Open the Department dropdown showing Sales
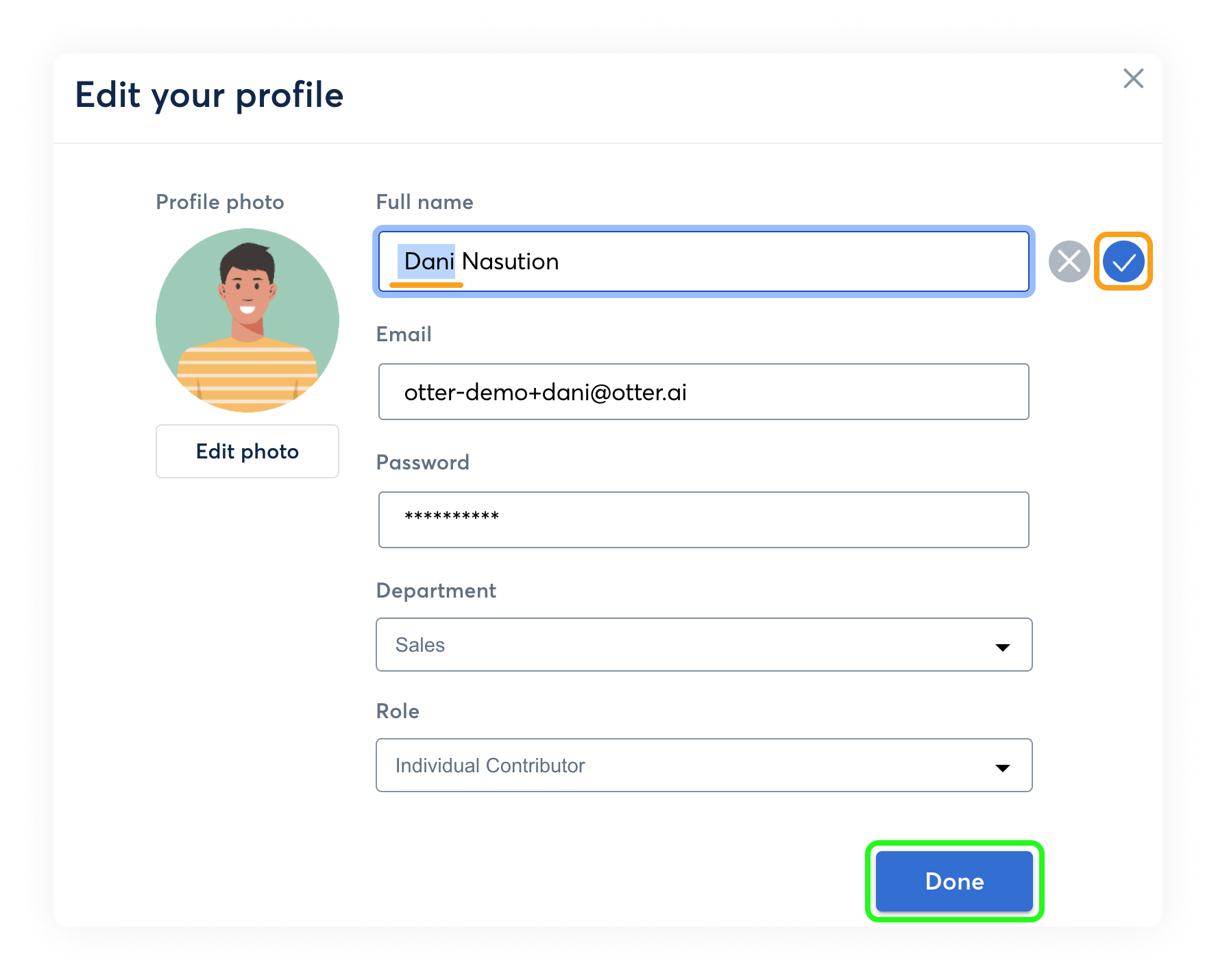The image size is (1216, 980). [704, 645]
